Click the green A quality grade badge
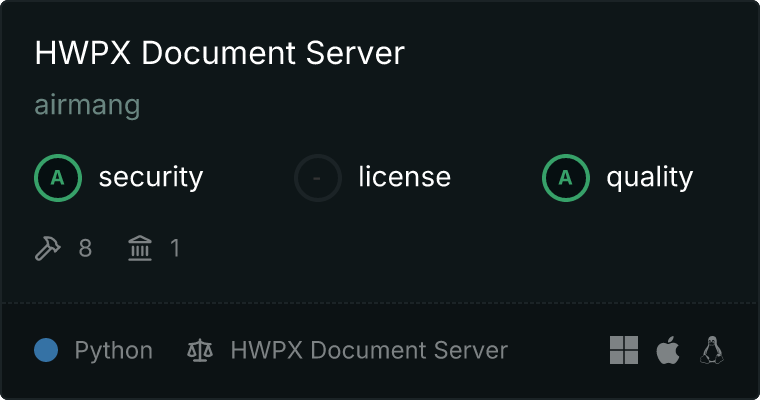 566,178
